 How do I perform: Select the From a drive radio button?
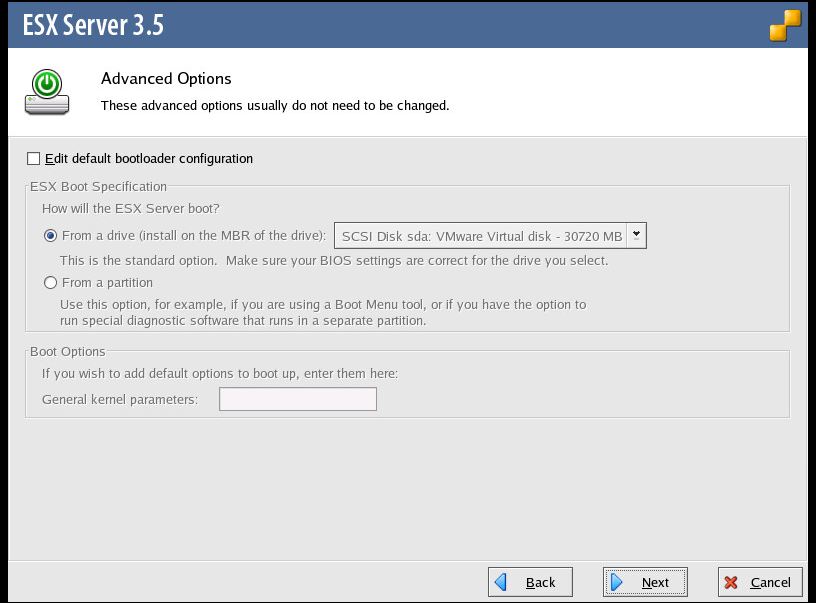click(x=50, y=236)
